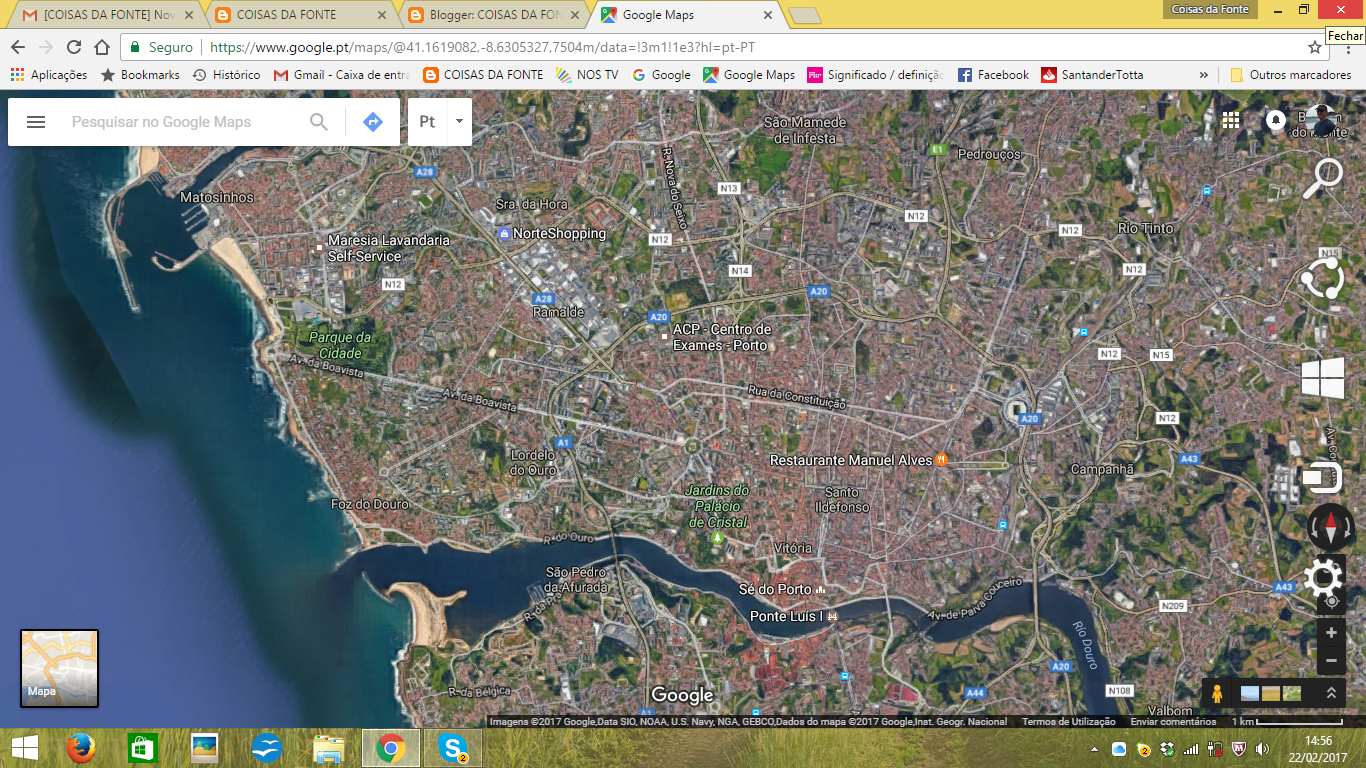Open directions with the blue arrow icon
The height and width of the screenshot is (768, 1366).
(x=373, y=122)
